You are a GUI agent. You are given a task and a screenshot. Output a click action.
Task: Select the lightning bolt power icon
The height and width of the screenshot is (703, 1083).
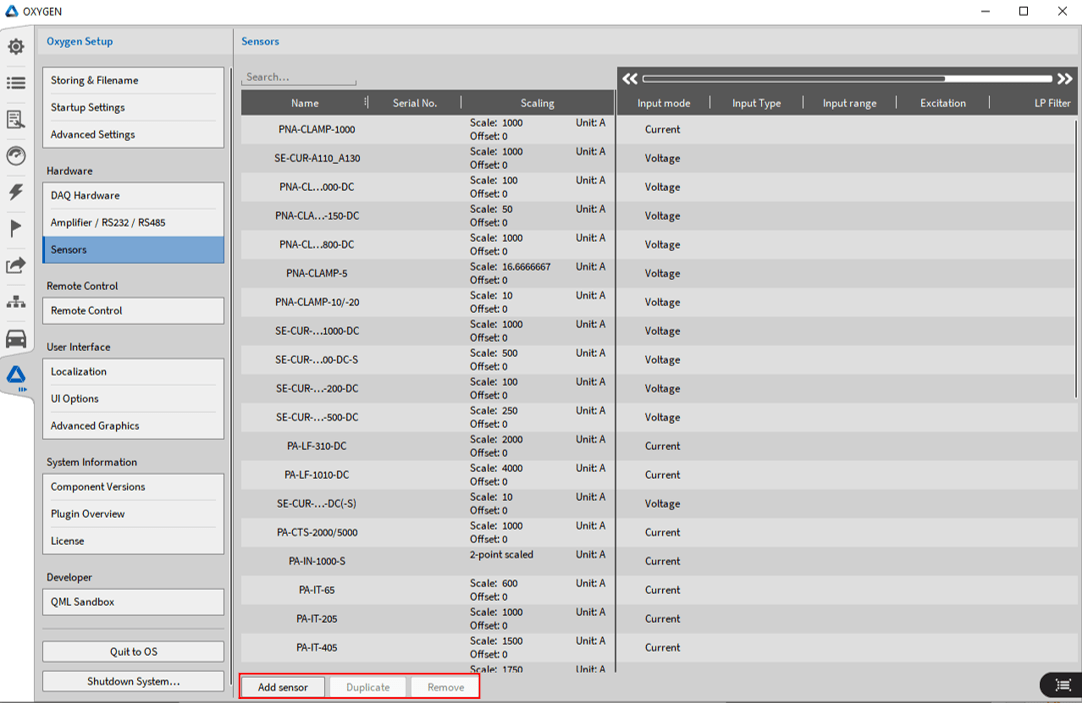16,192
